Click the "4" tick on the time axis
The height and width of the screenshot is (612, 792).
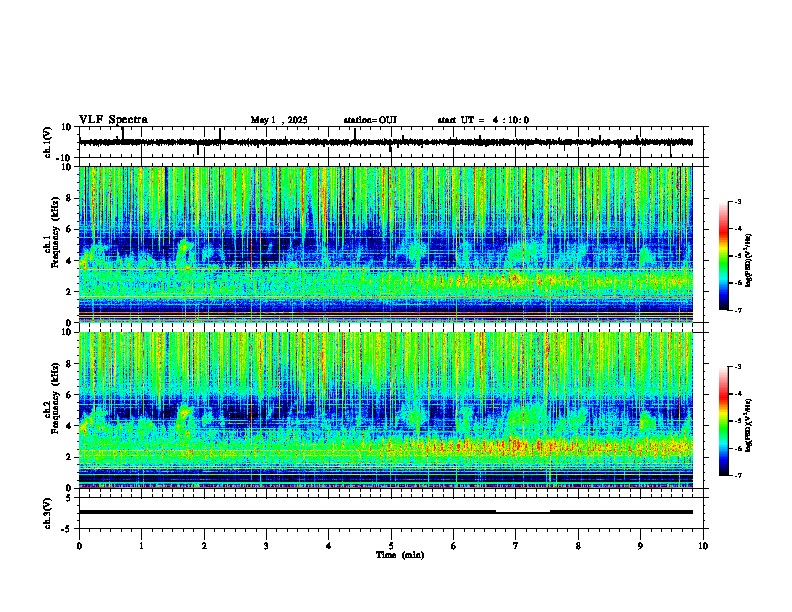point(329,546)
